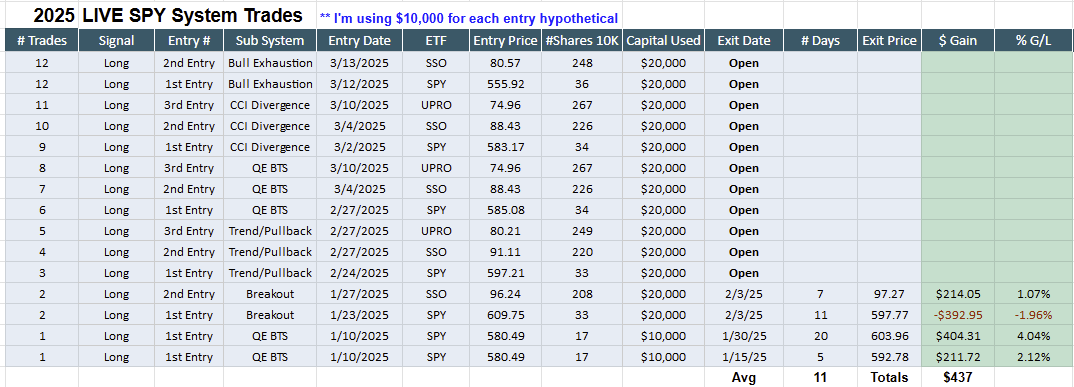Click the shares cell 36
The height and width of the screenshot is (387, 1074).
582,84
